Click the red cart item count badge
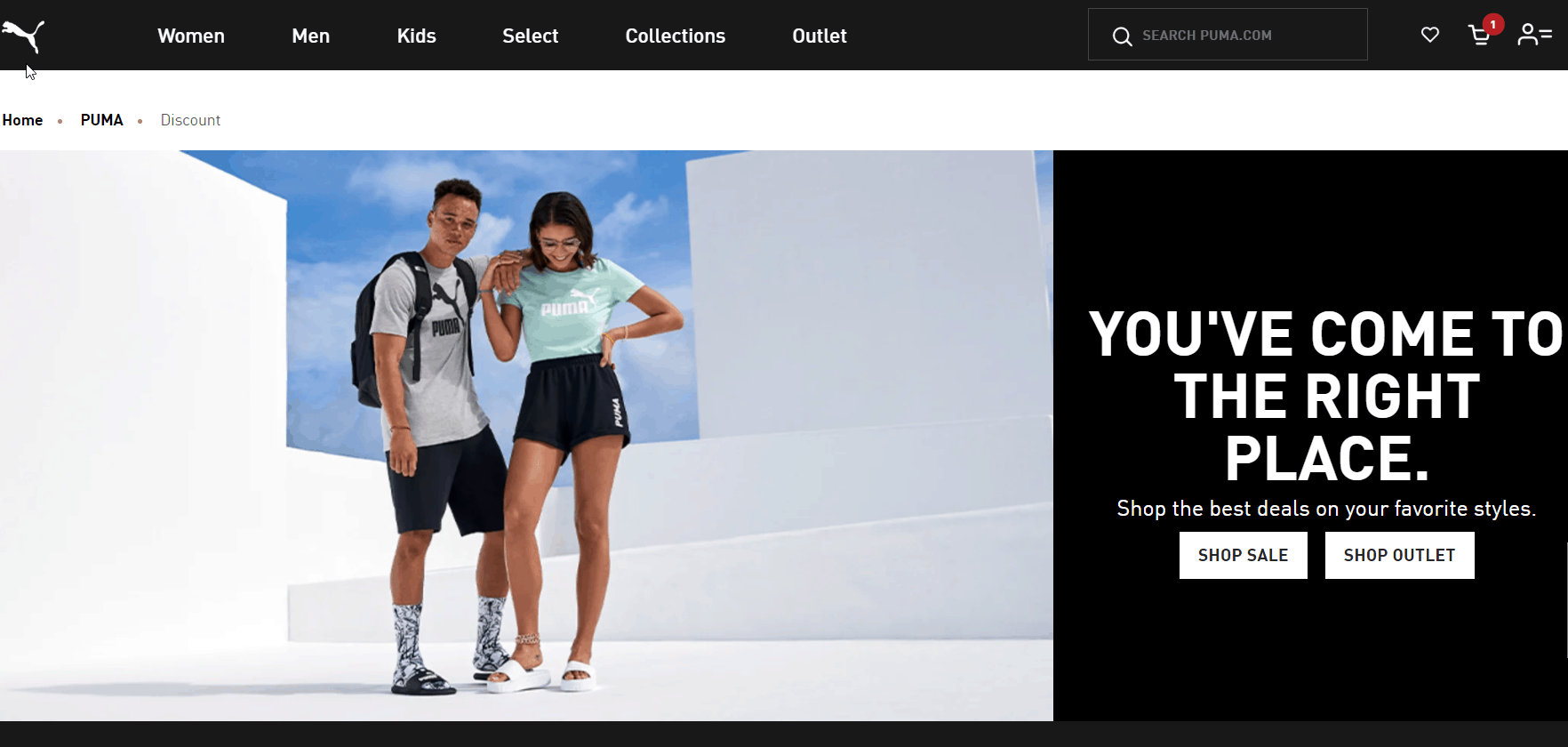This screenshot has height=747, width=1568. 1493,24
